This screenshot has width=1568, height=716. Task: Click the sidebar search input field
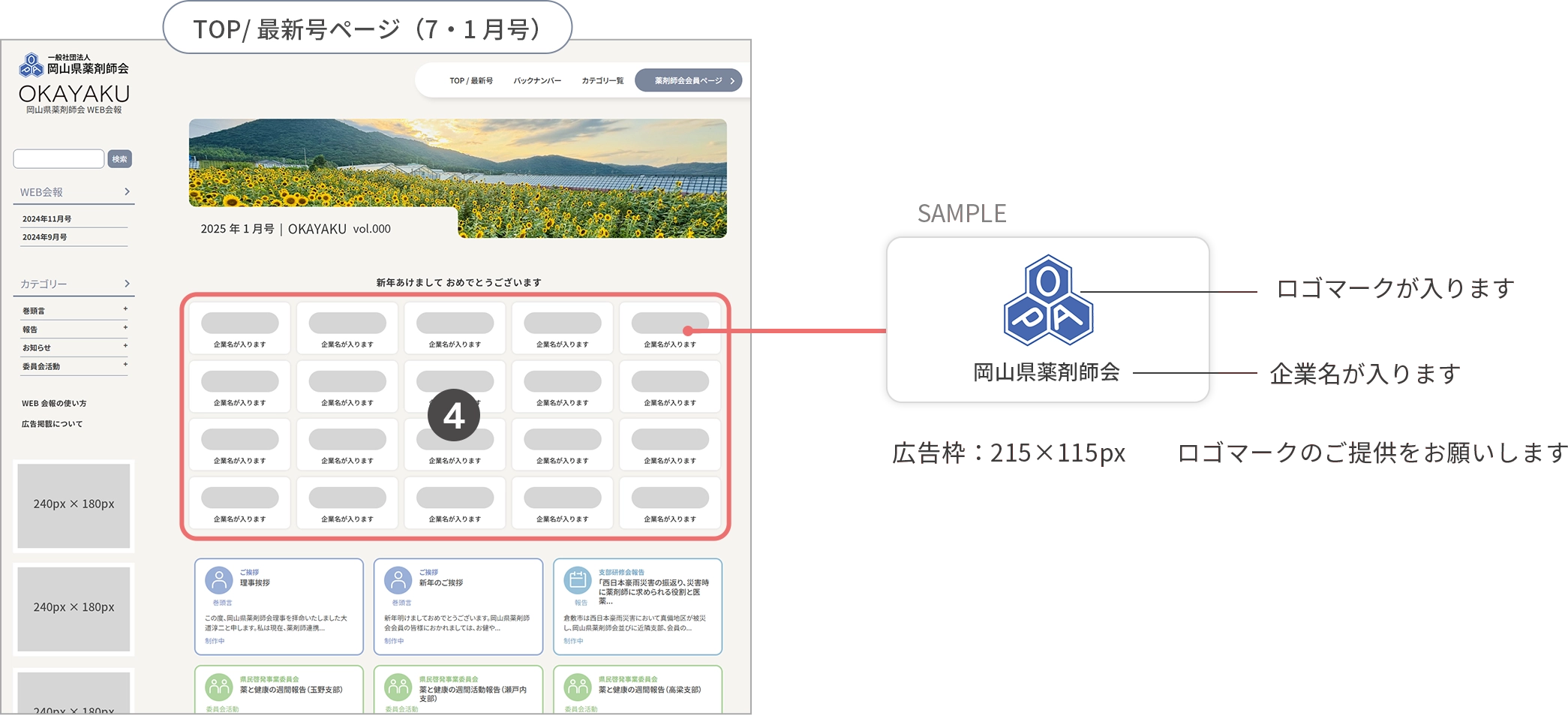pyautogui.click(x=59, y=159)
